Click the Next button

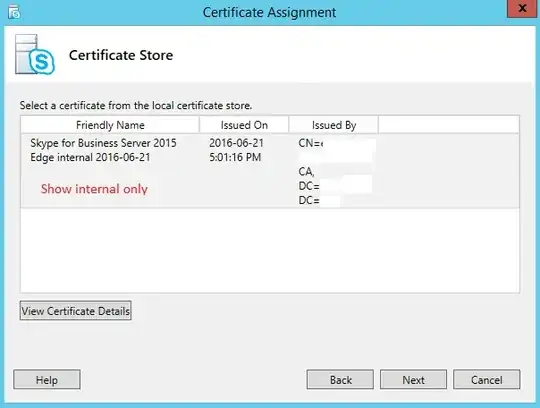[x=413, y=379]
